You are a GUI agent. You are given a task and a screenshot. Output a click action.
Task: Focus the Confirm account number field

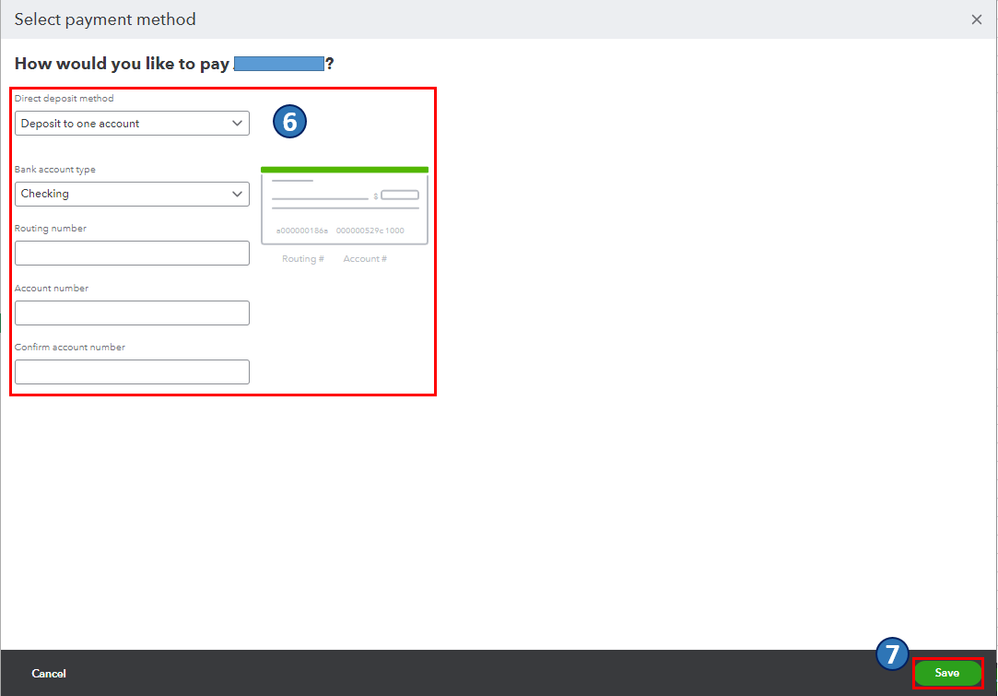tap(132, 372)
